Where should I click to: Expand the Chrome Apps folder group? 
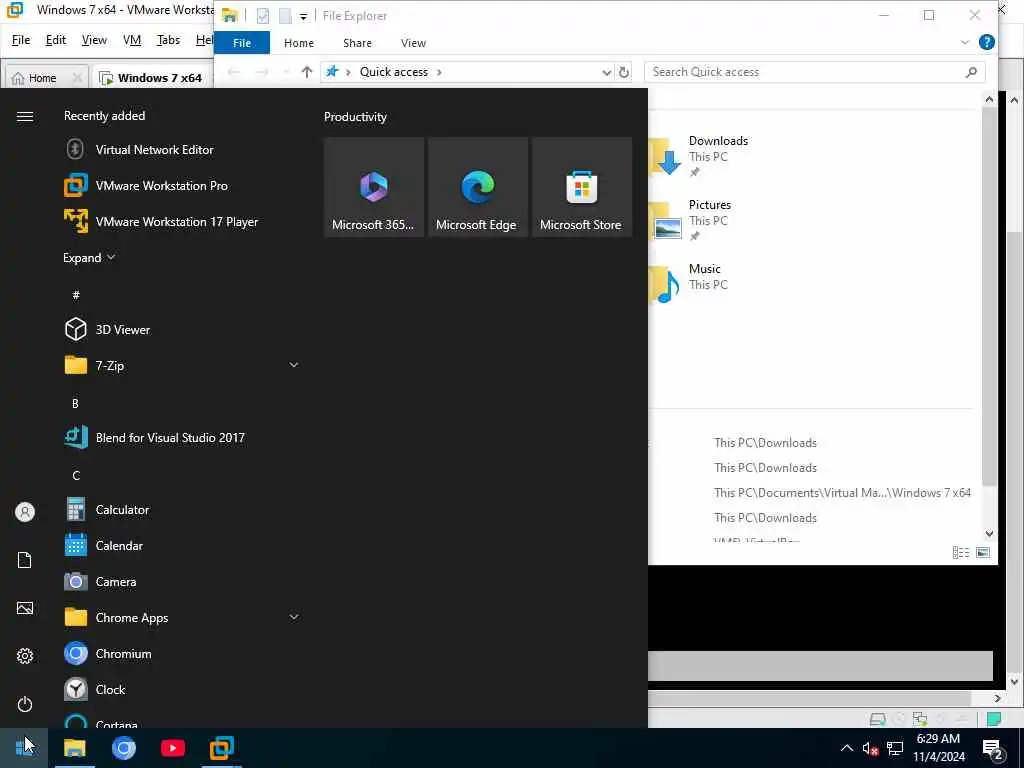pyautogui.click(x=294, y=616)
